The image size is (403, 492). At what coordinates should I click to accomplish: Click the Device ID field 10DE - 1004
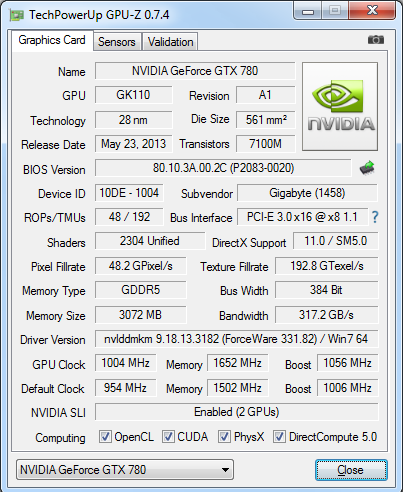tap(129, 193)
